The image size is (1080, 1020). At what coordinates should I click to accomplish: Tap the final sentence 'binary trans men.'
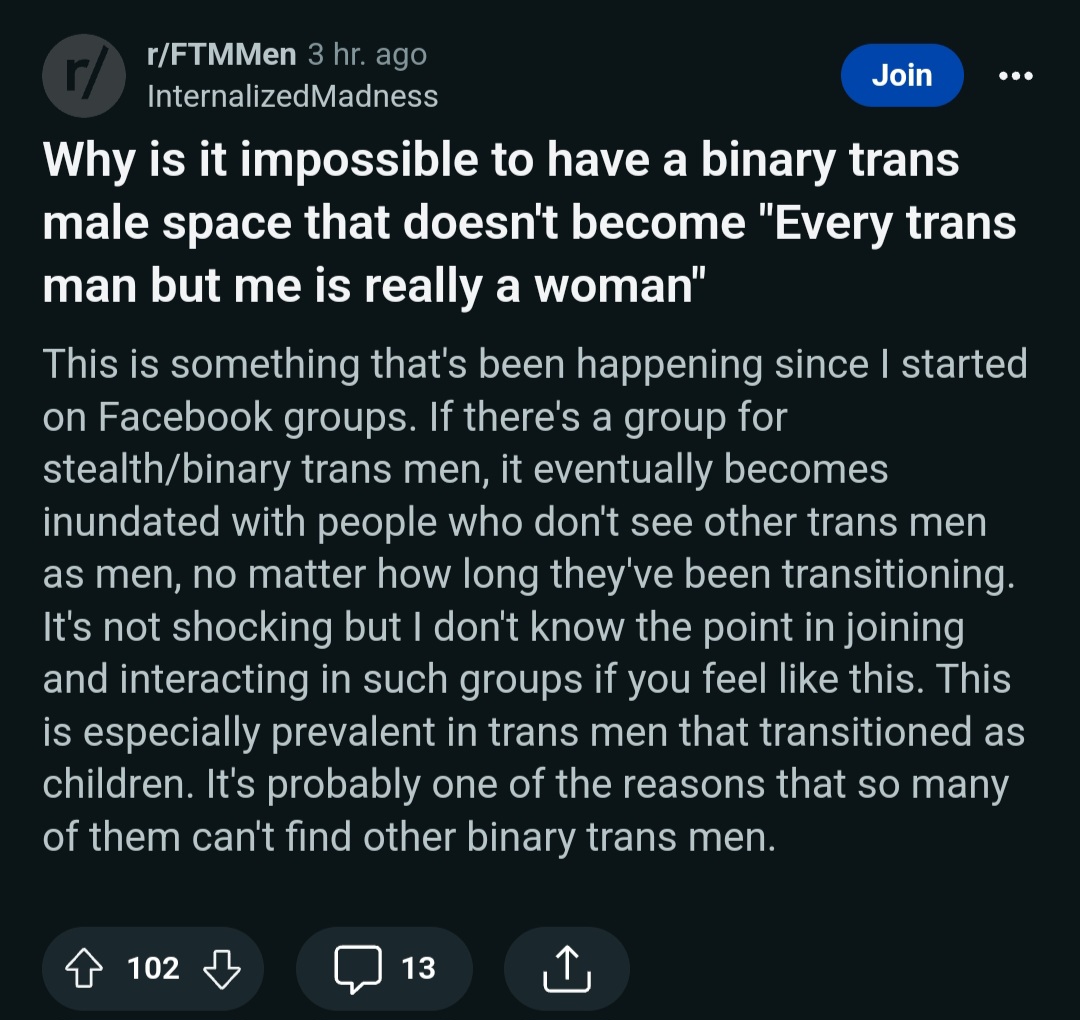coord(621,837)
